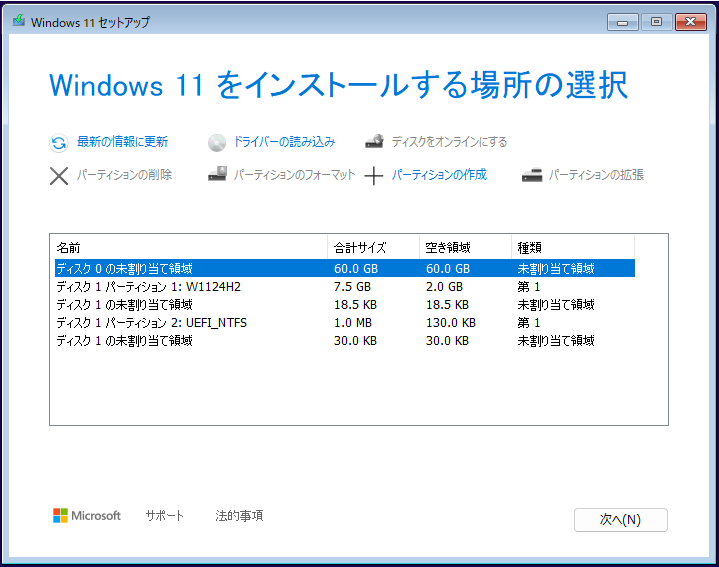This screenshot has width=719, height=567.
Task: Click the disk icon for ディスクをオンラインにする
Action: 375,142
